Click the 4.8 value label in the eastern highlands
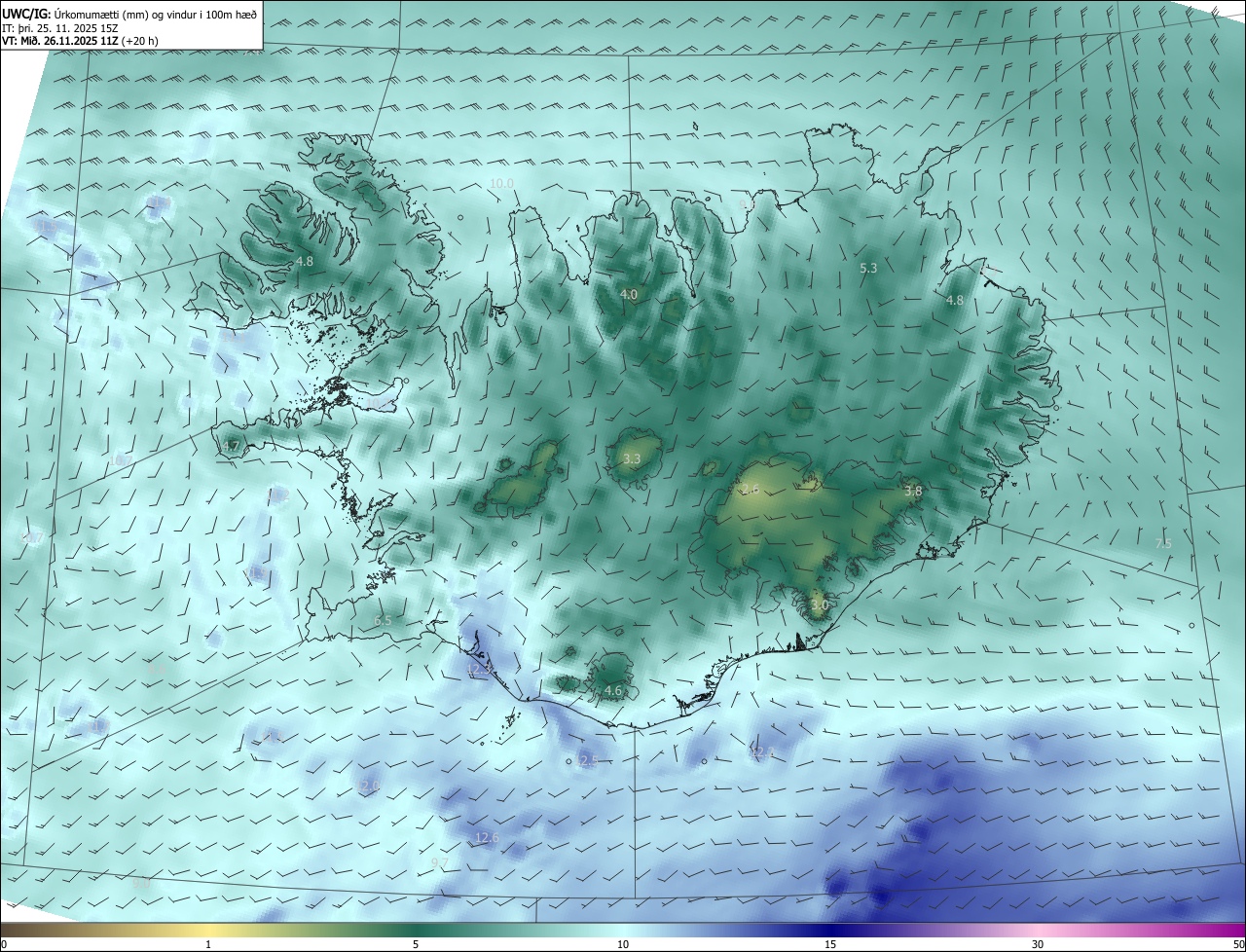Viewport: 1246px width, 952px height. [x=955, y=301]
